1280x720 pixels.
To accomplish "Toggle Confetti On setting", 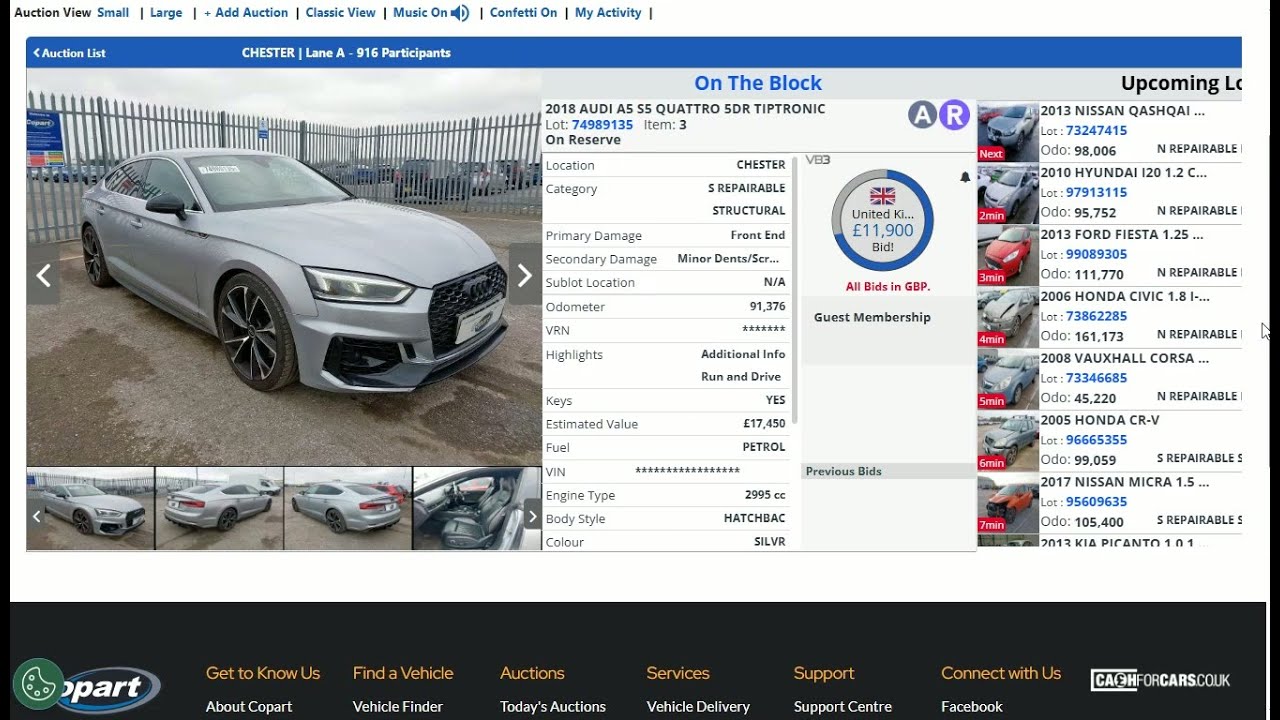I will pos(523,13).
